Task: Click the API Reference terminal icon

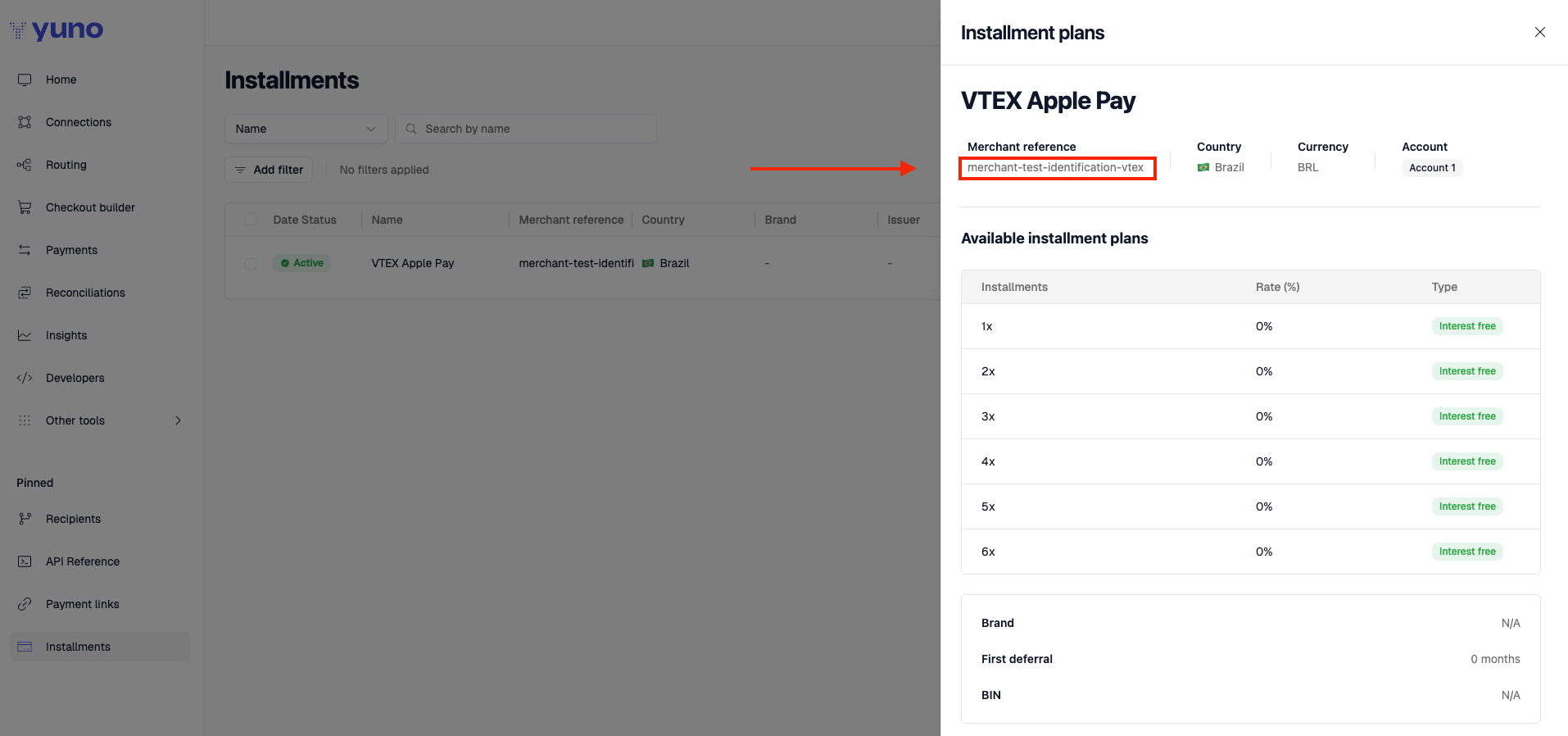Action: [x=25, y=561]
